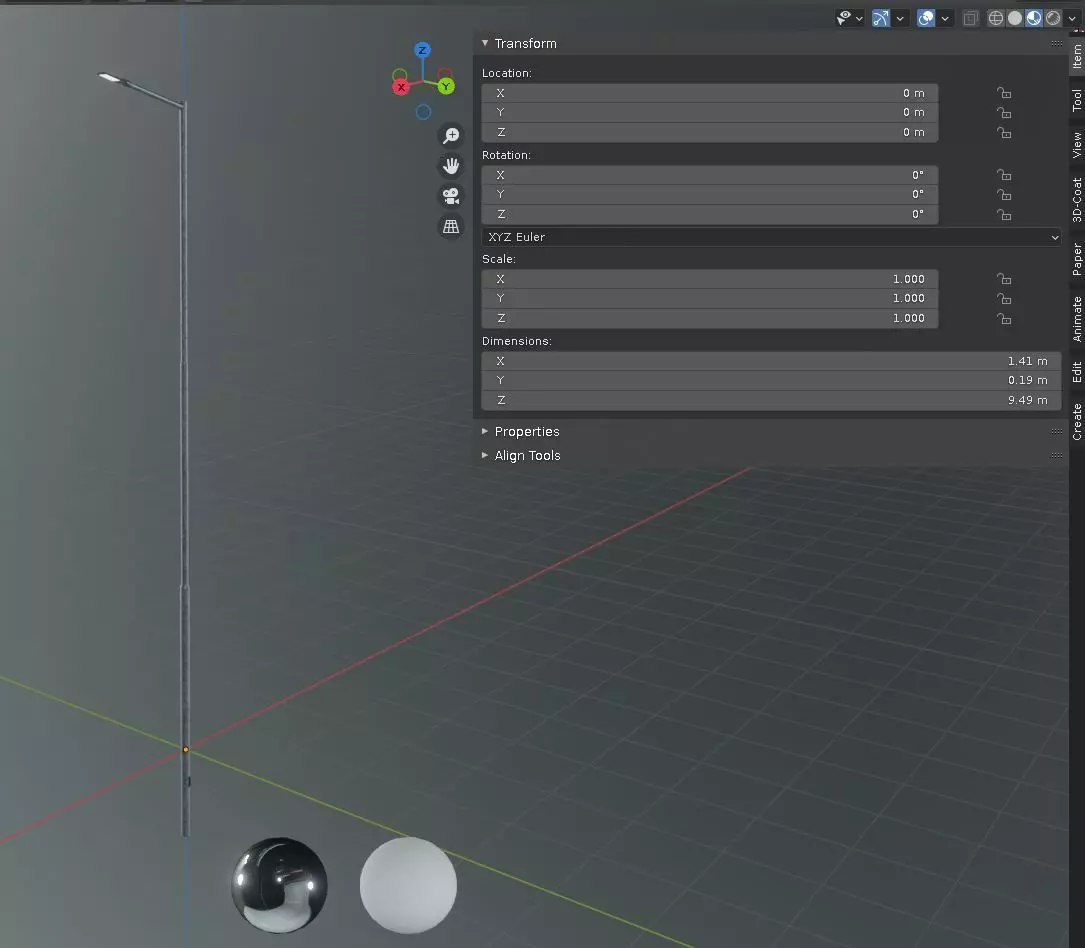1085x948 pixels.
Task: Switch to the Create sidebar tab
Action: (x=1077, y=421)
